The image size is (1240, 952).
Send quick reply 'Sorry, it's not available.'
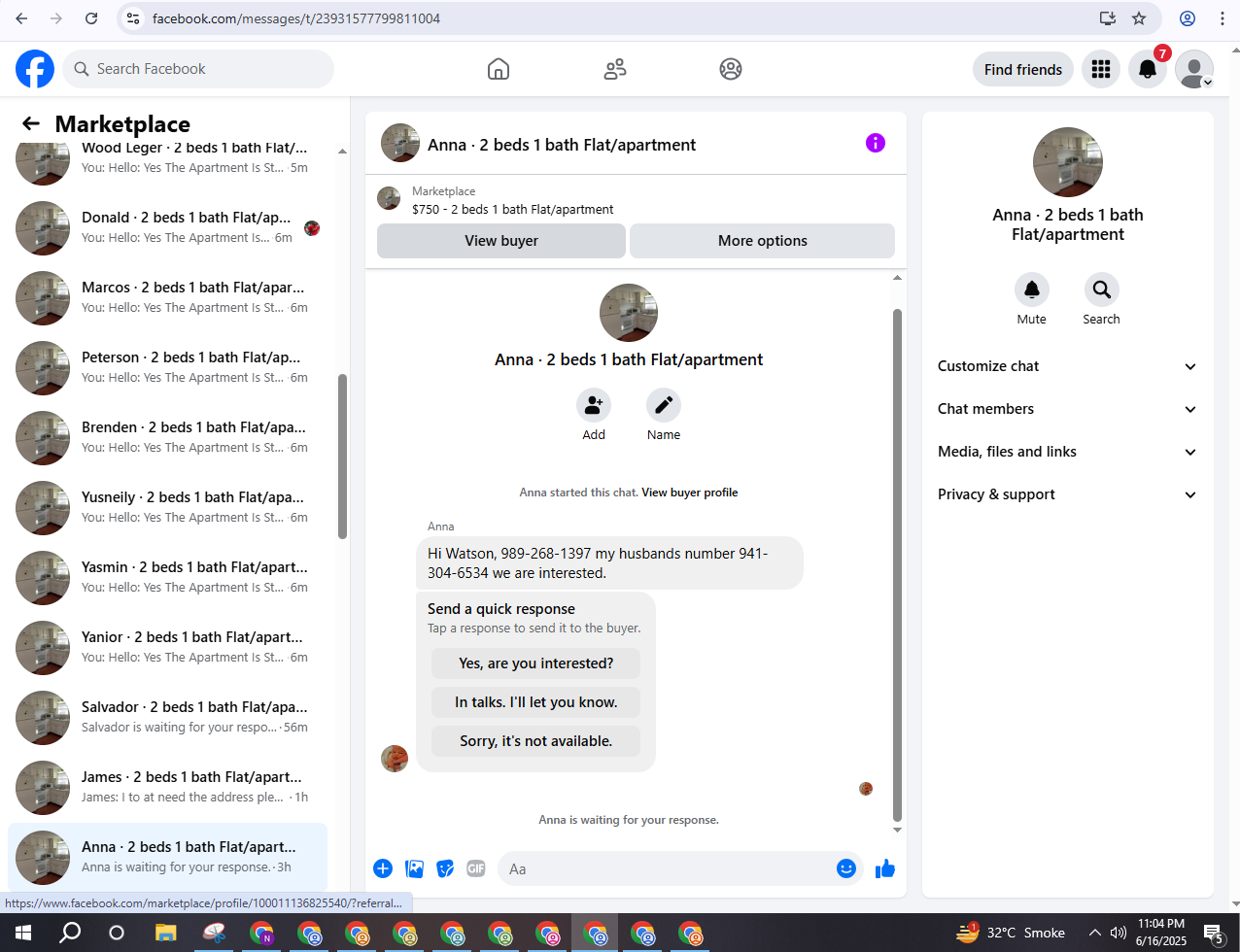coord(536,741)
